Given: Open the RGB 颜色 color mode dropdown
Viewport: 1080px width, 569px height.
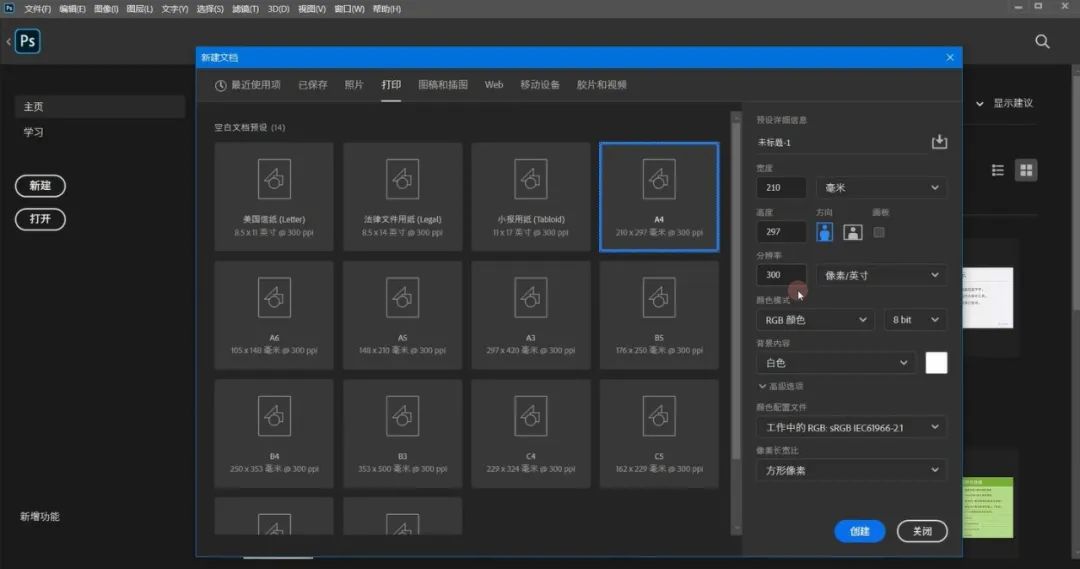Looking at the screenshot, I should click(x=816, y=320).
